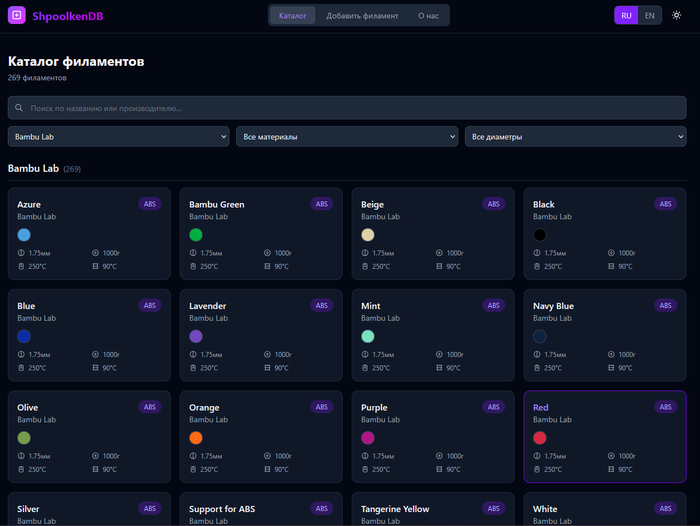The image size is (700, 526).
Task: Open the 'Все диаметры' diameter dropdown
Action: pos(575,137)
